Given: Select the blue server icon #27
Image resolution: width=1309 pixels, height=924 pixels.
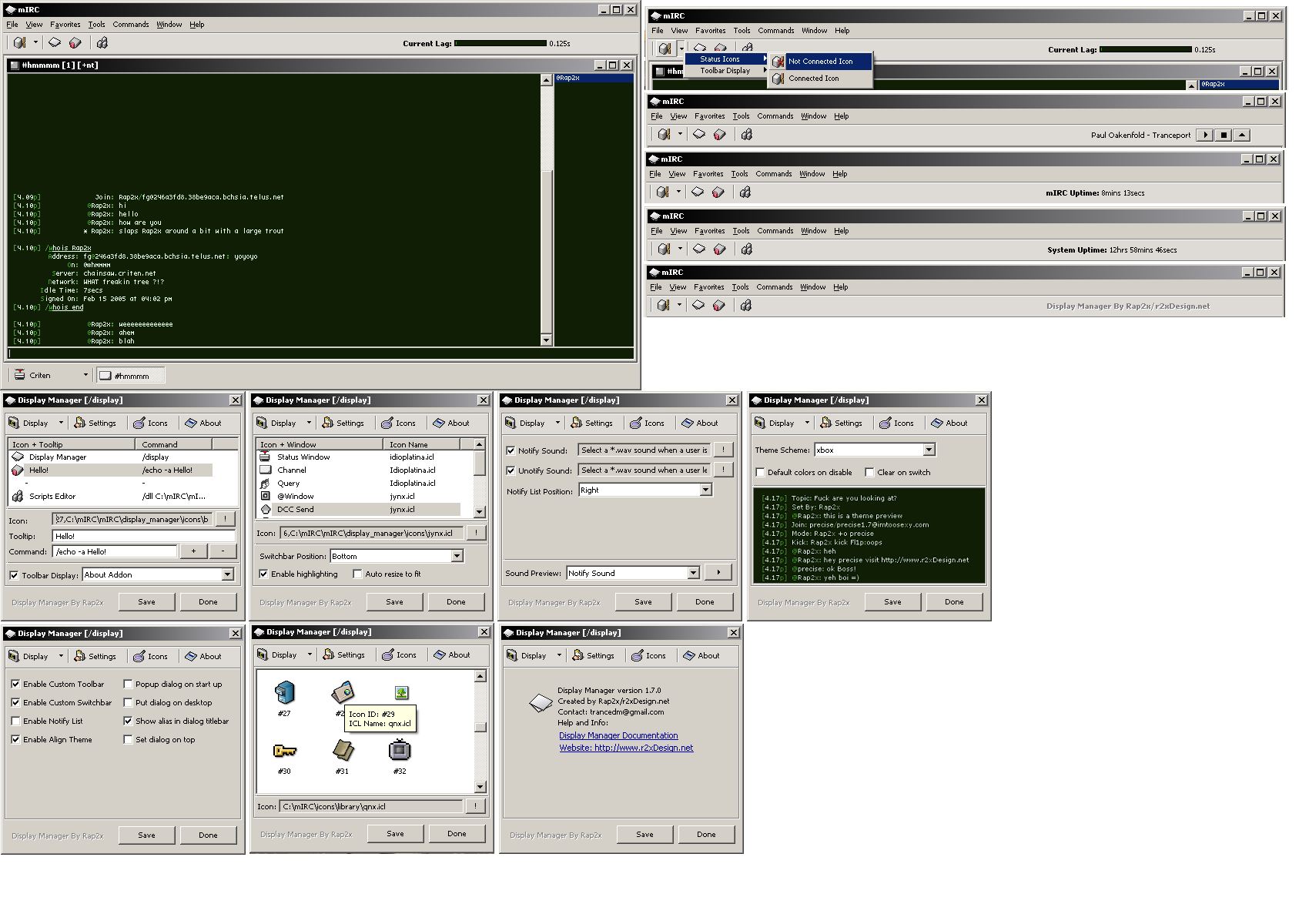Looking at the screenshot, I should click(285, 693).
